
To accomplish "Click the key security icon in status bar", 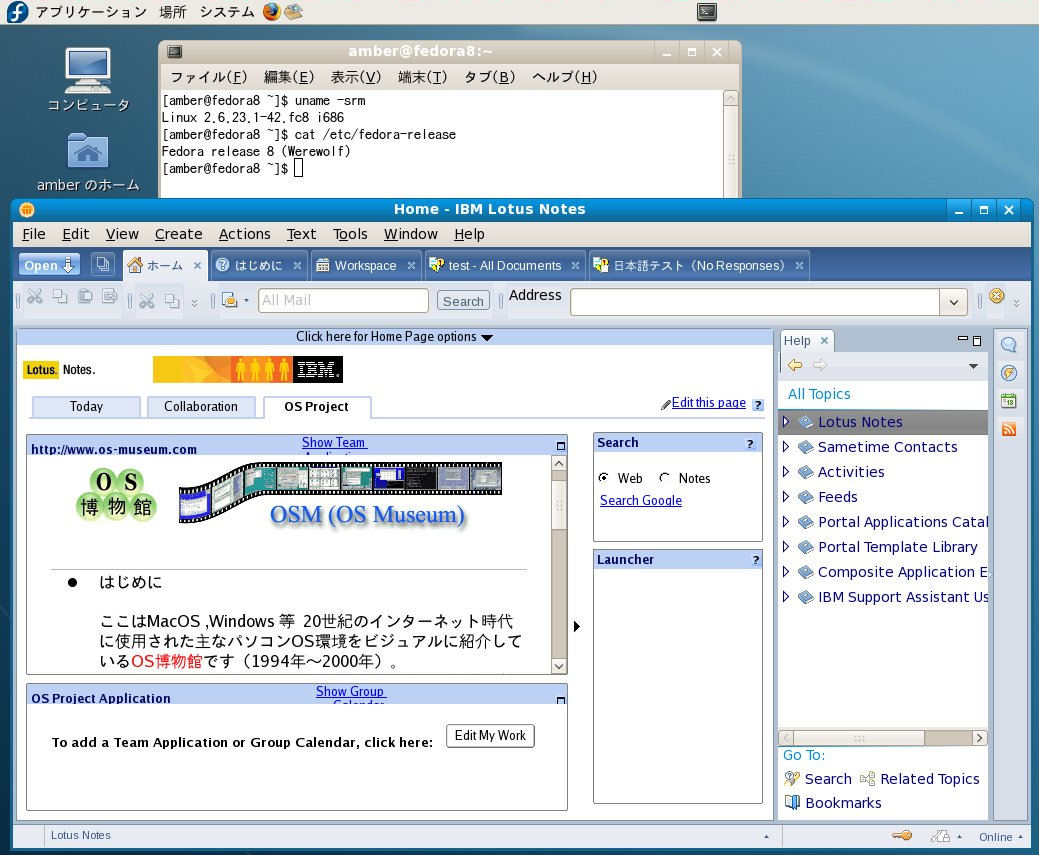I will click(x=902, y=836).
